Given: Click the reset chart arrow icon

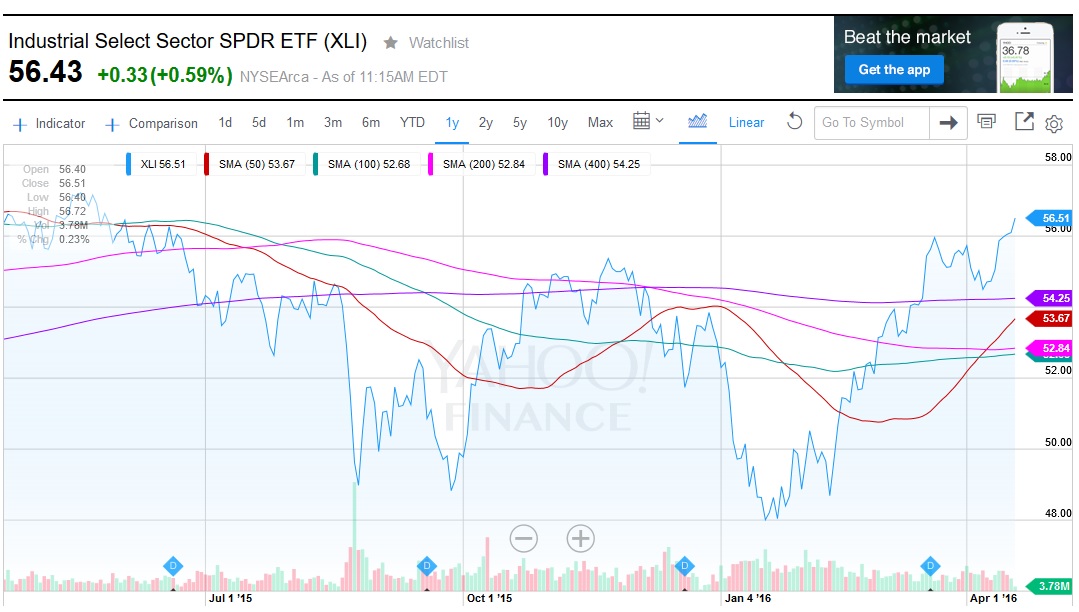Looking at the screenshot, I should pyautogui.click(x=794, y=122).
